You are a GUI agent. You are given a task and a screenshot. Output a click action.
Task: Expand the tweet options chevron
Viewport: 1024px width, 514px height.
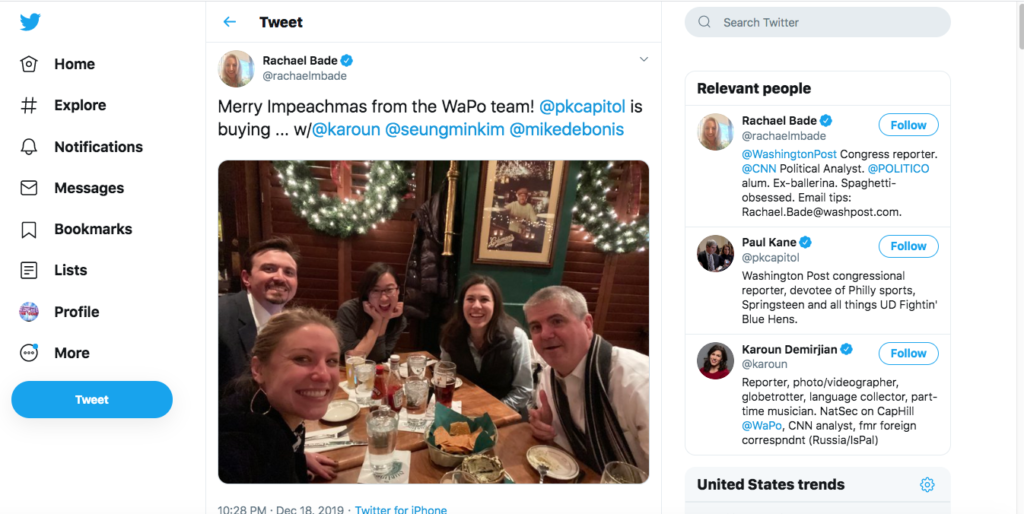coord(643,60)
